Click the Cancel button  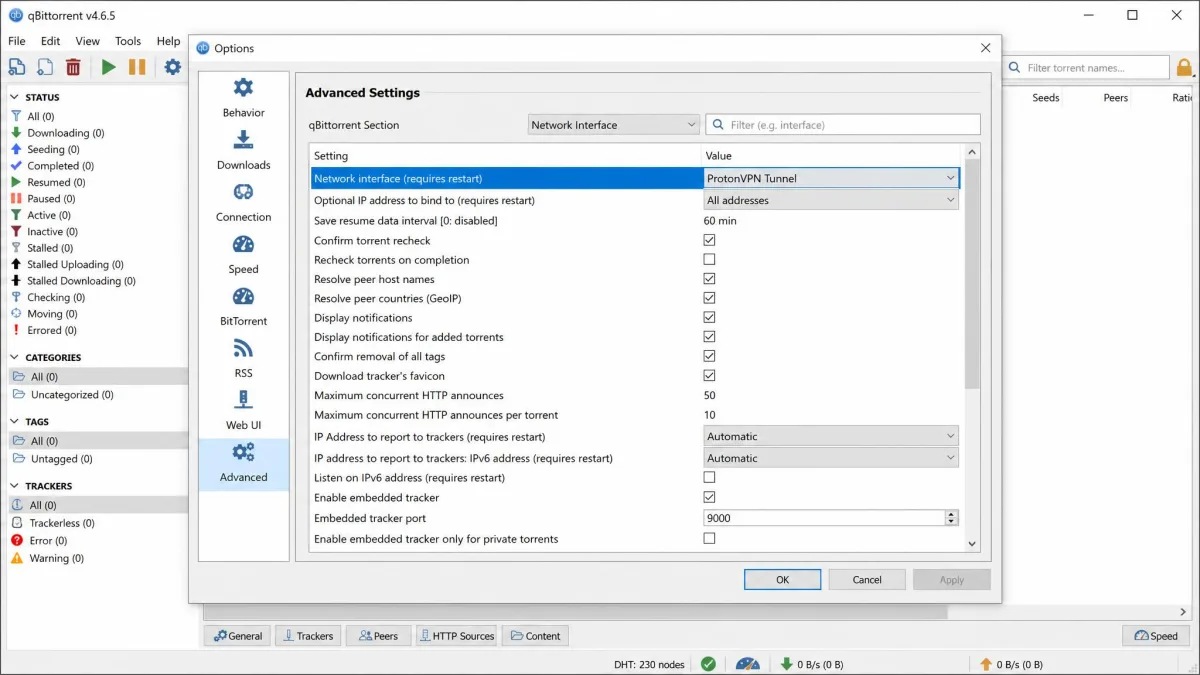pyautogui.click(x=867, y=580)
